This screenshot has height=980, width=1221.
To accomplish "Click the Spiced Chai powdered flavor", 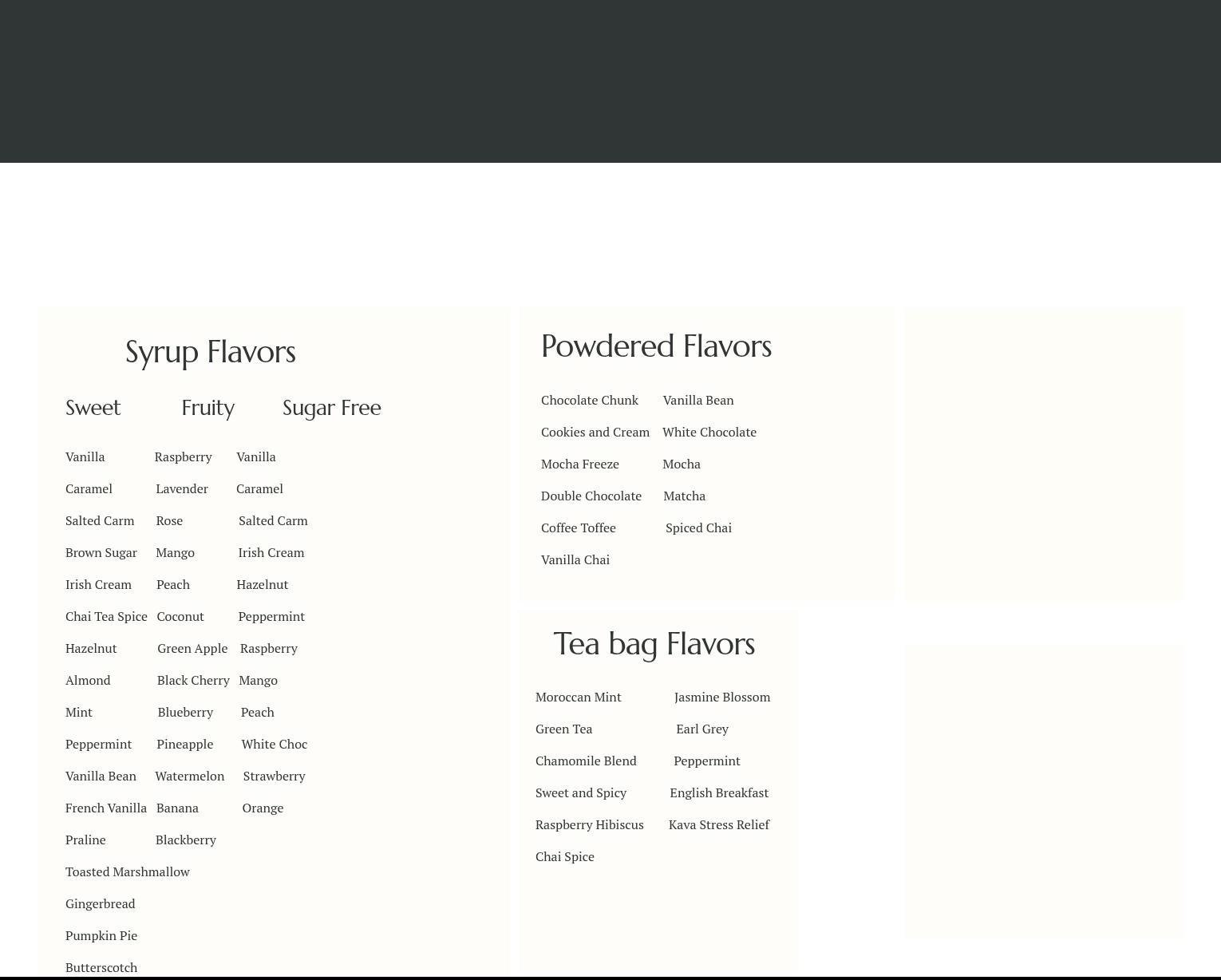I will tap(698, 528).
